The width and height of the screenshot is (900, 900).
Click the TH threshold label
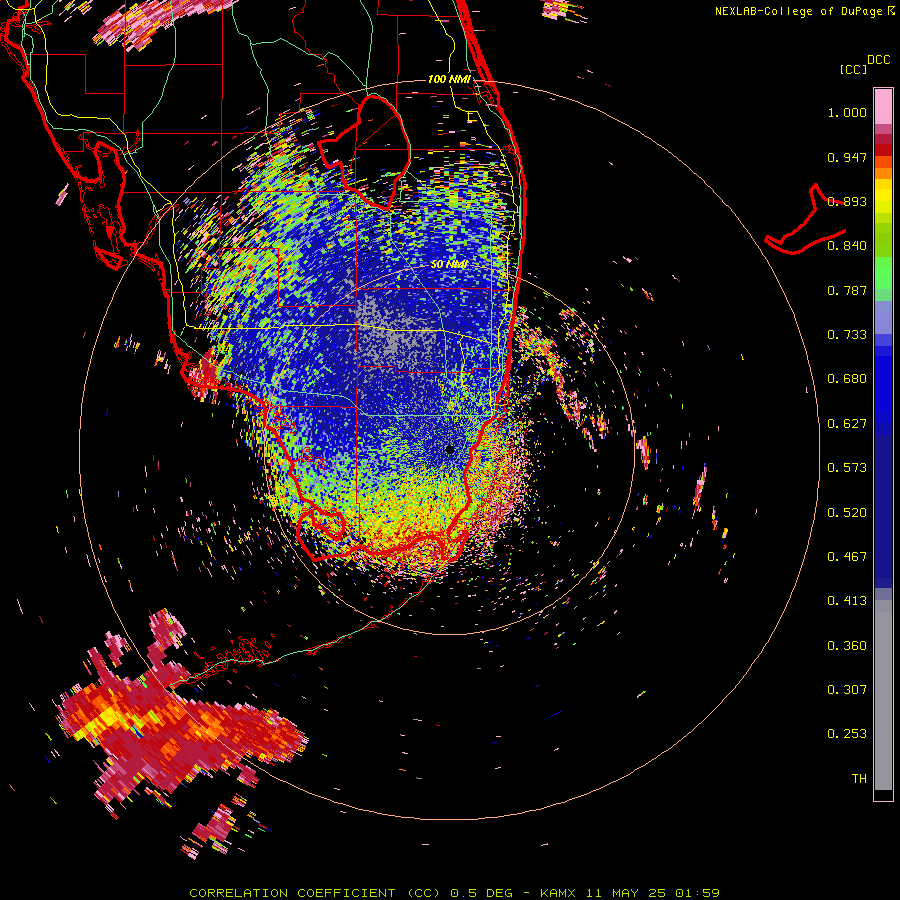coord(859,778)
